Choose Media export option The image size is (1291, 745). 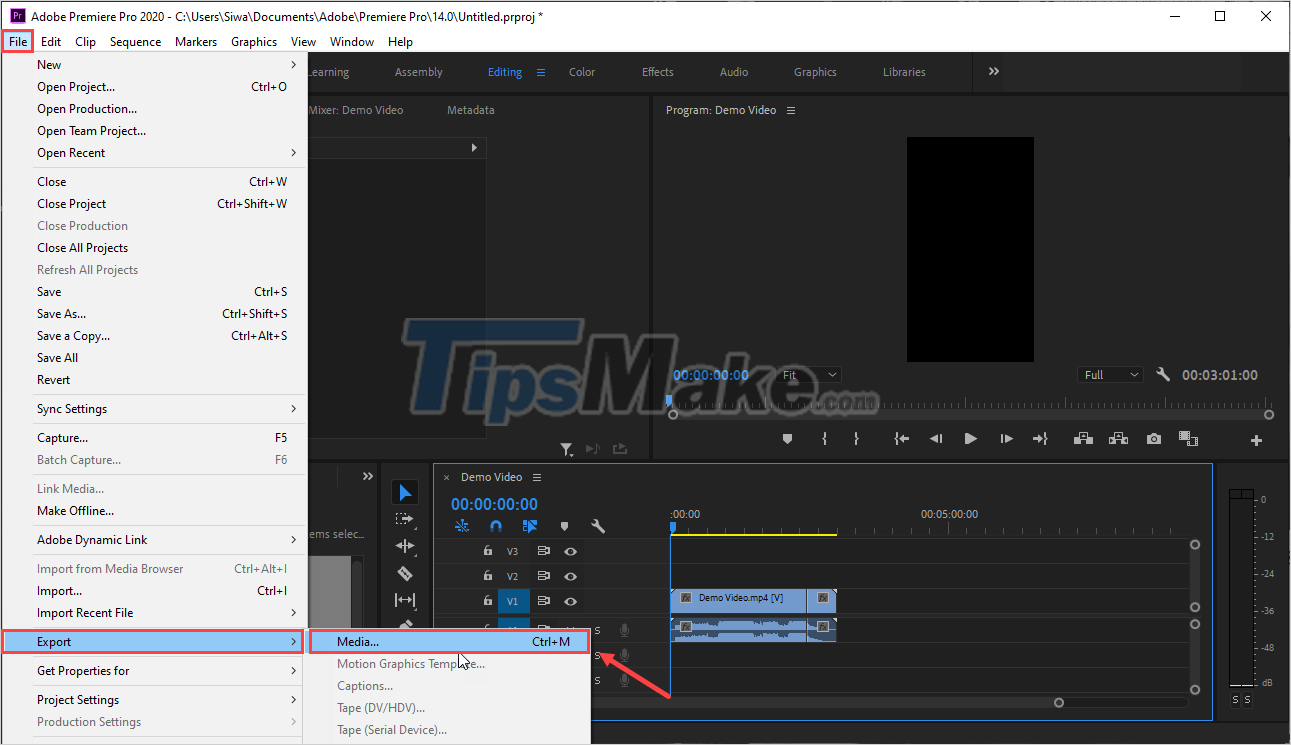click(449, 641)
